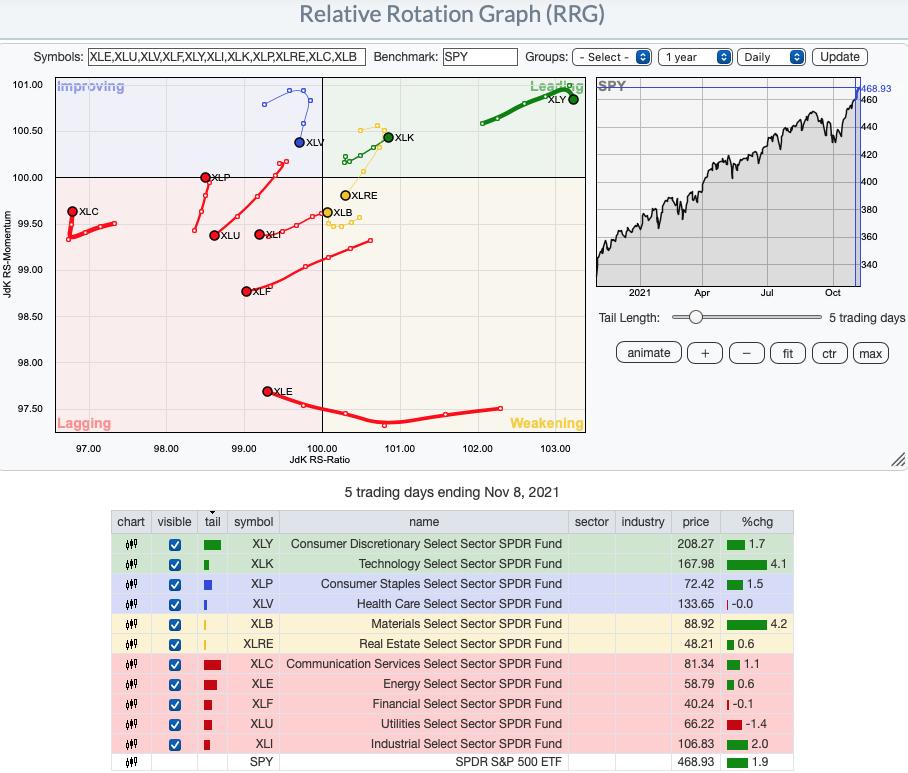Uncheck visibility for XLV
Viewport: 908px width, 773px height.
pos(174,605)
